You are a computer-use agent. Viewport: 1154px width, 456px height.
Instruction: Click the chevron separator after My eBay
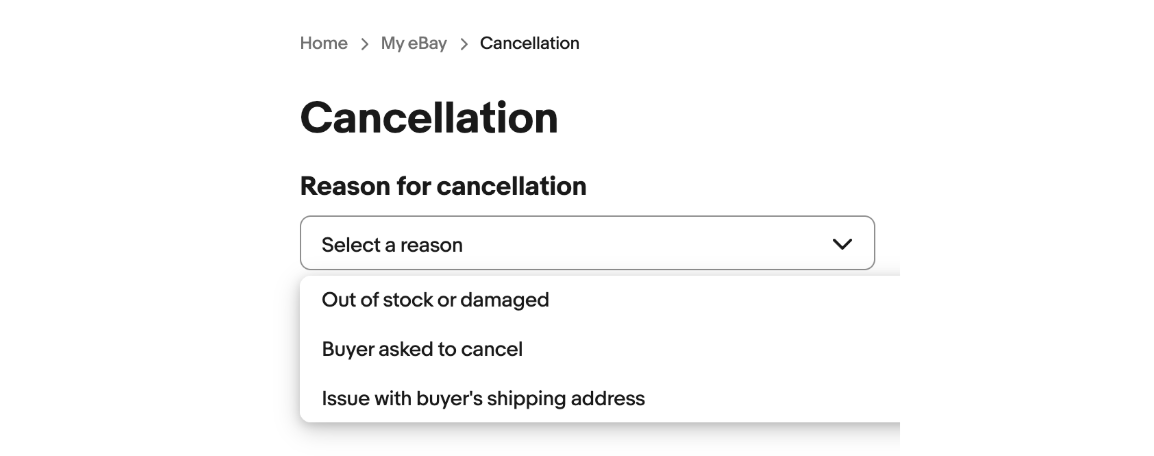pyautogui.click(x=464, y=44)
